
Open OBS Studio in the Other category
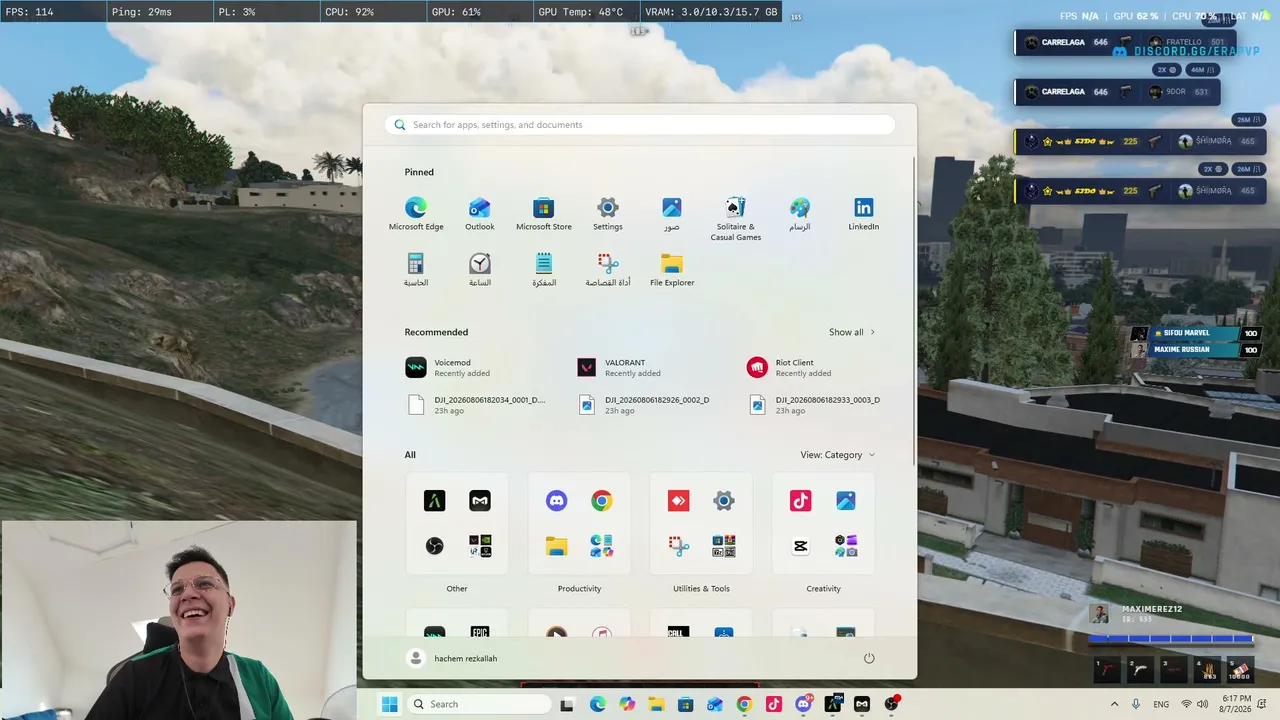coord(434,546)
